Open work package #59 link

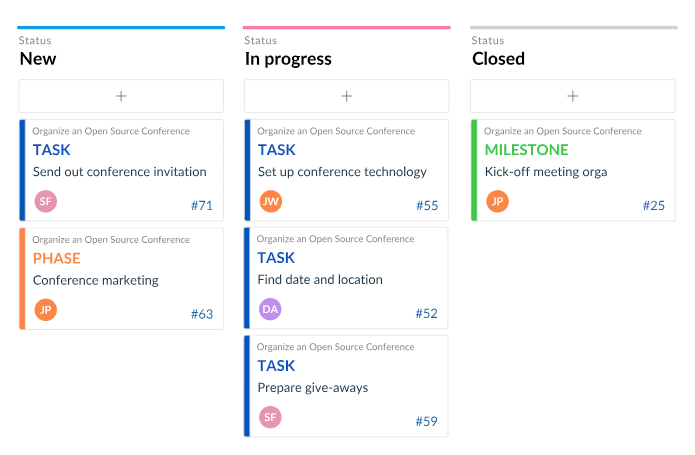coord(427,422)
